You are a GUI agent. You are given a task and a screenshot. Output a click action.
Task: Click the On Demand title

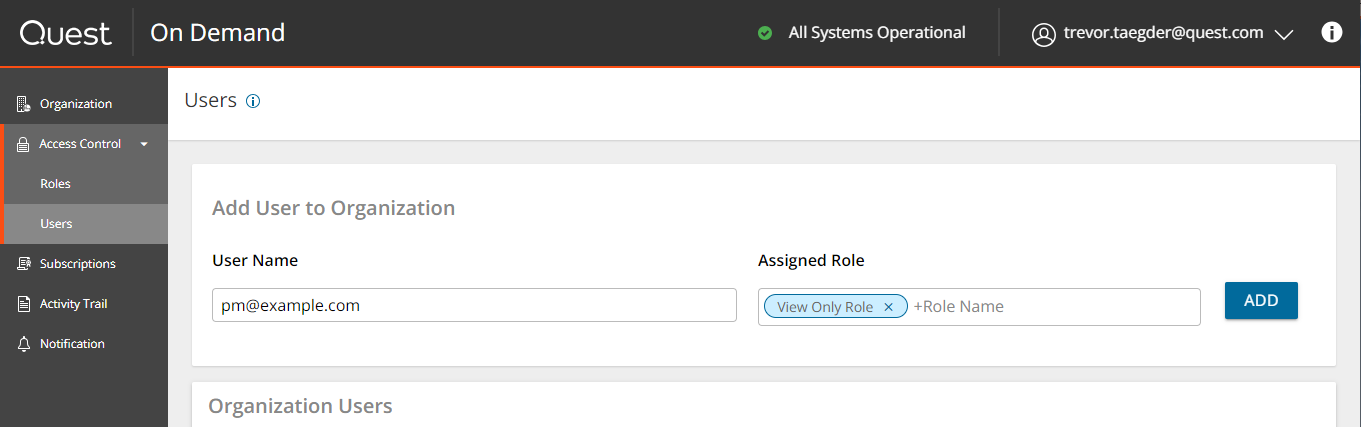[x=217, y=33]
